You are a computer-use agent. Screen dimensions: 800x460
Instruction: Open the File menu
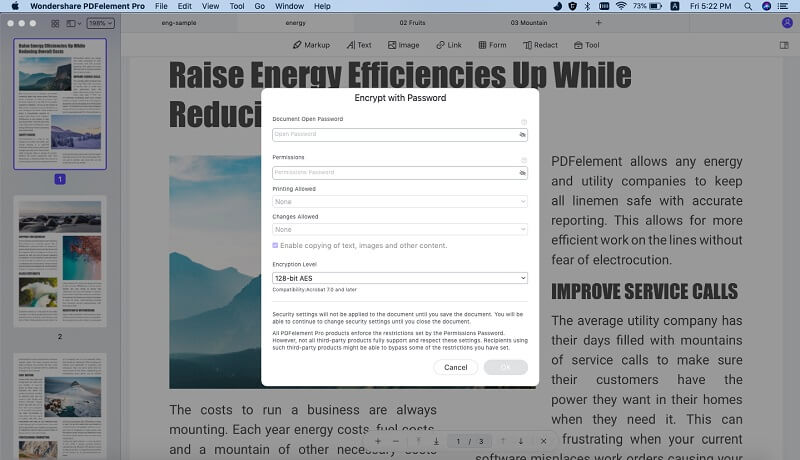pos(161,6)
